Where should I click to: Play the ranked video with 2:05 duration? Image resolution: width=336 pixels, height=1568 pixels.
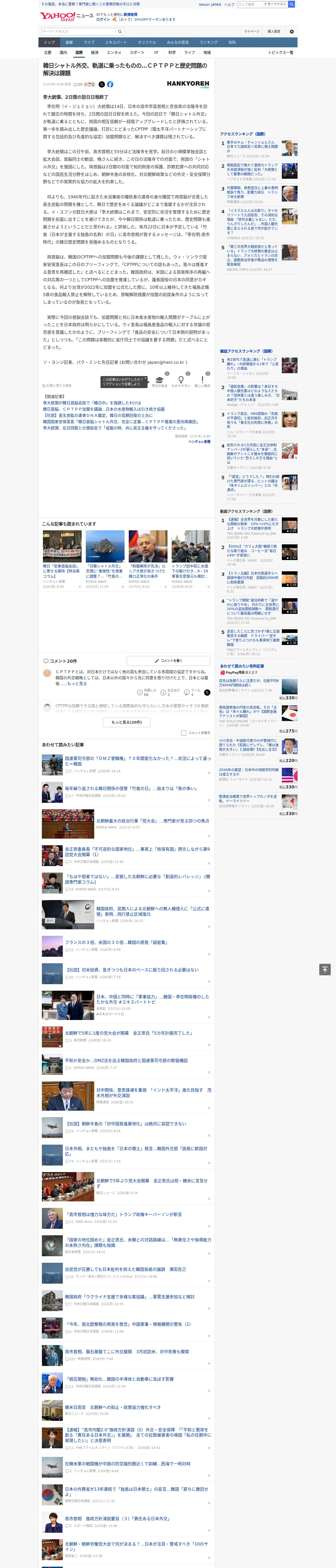point(290,525)
